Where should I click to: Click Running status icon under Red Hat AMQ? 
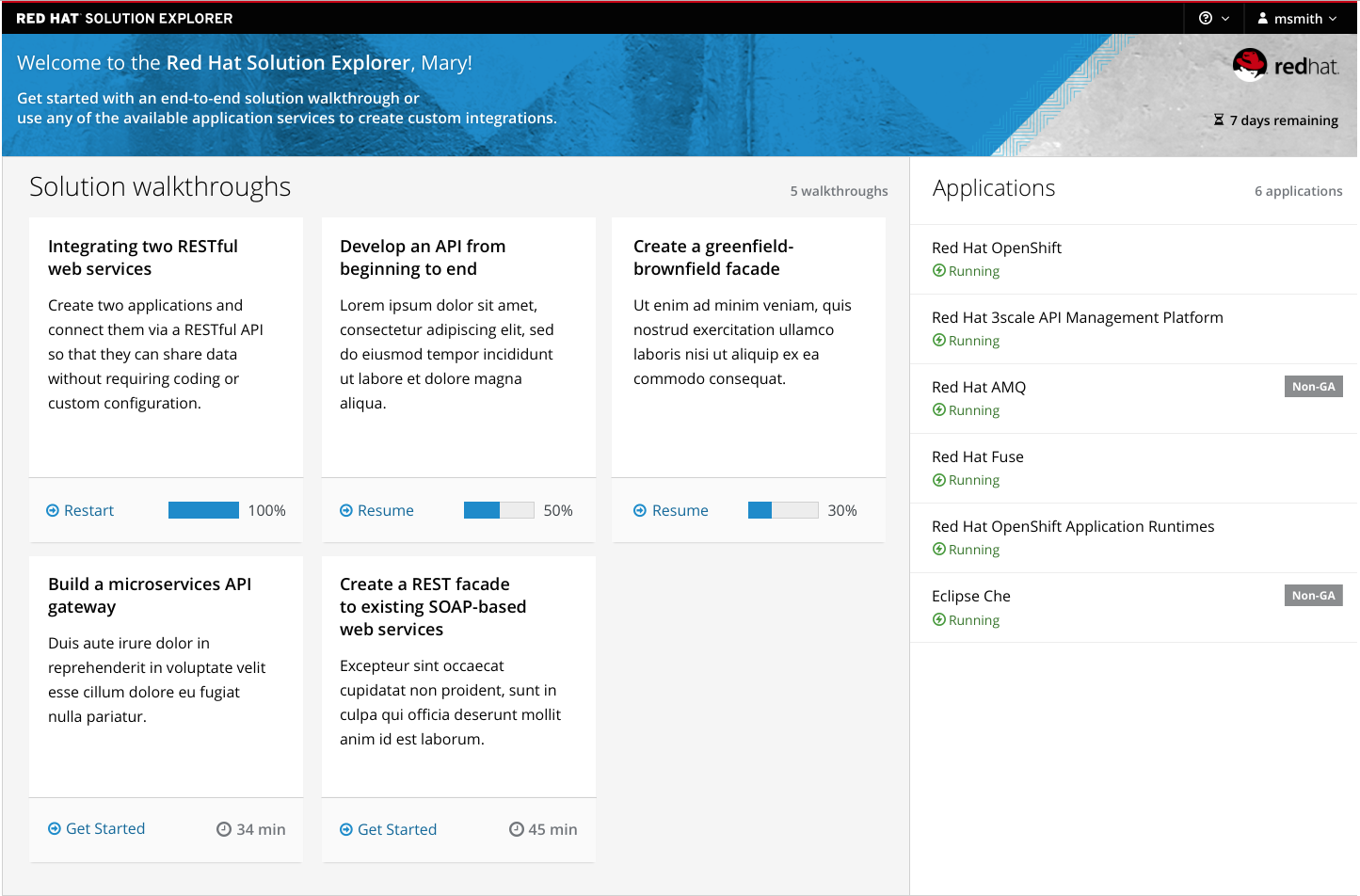[939, 409]
